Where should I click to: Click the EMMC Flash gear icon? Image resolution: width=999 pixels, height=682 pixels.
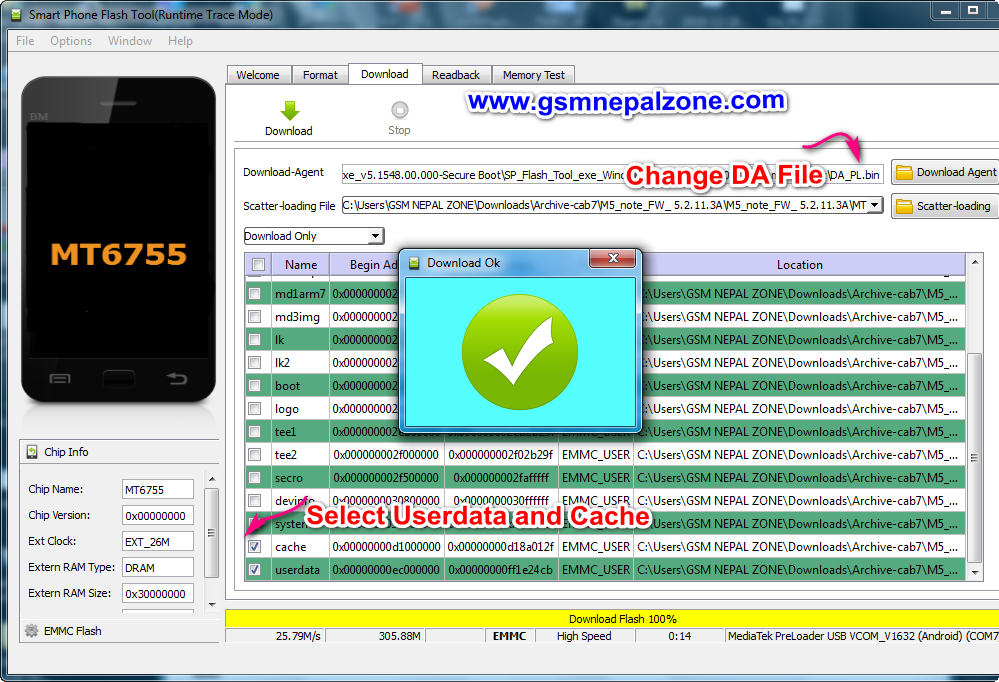pos(31,631)
